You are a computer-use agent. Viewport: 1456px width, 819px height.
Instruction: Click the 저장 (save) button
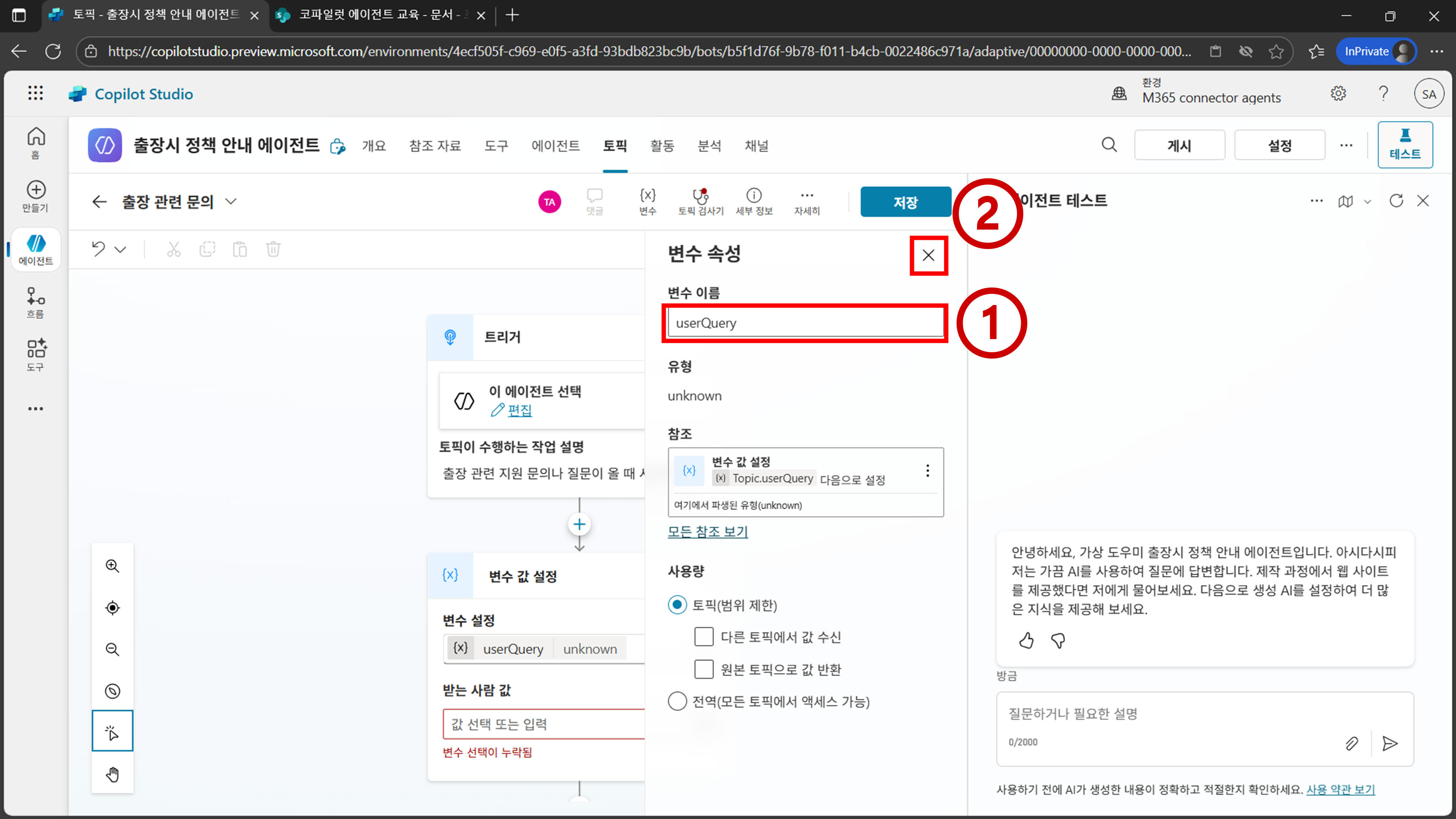(905, 202)
